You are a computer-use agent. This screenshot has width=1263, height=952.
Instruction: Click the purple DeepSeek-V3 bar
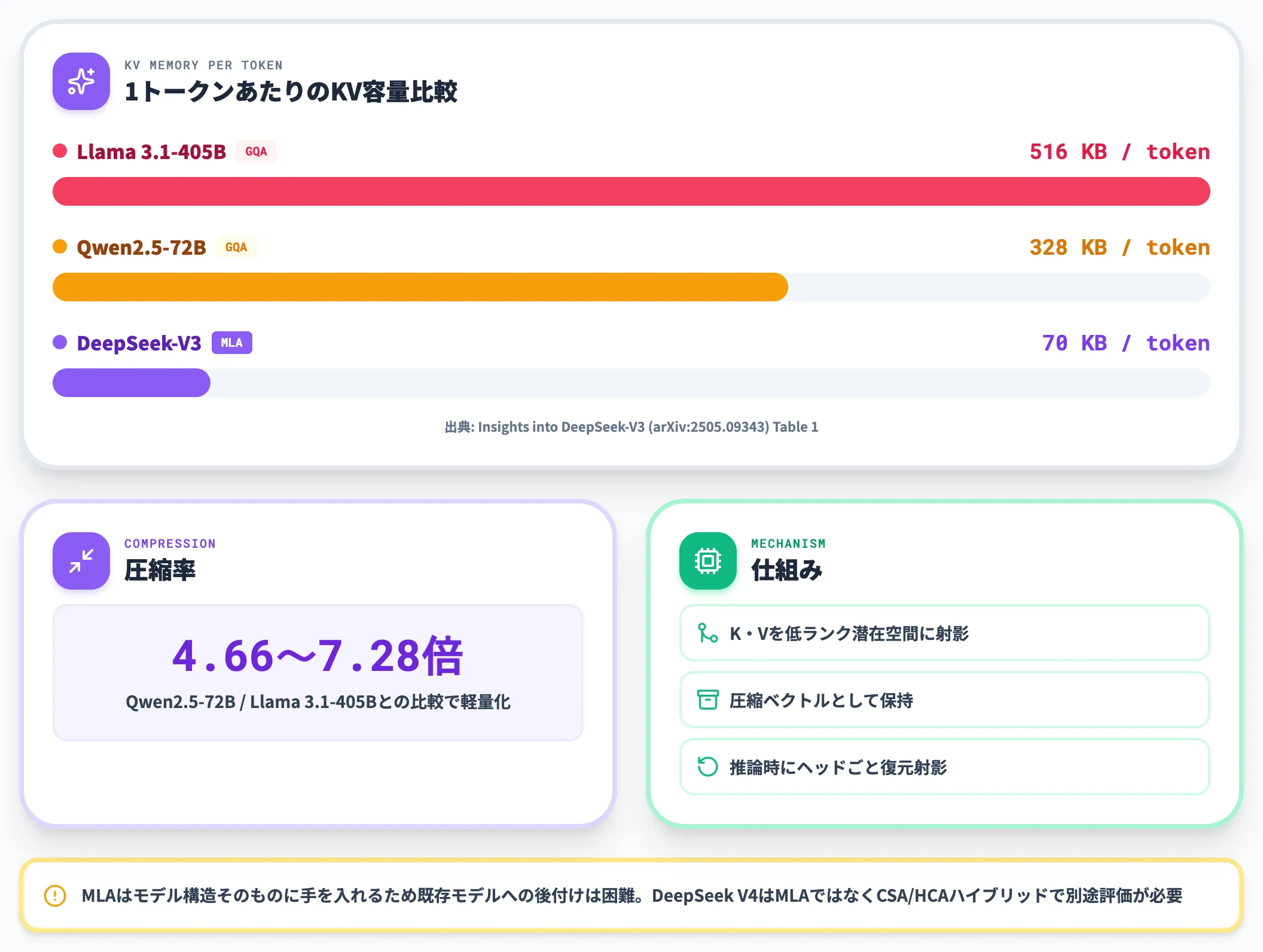click(x=132, y=383)
